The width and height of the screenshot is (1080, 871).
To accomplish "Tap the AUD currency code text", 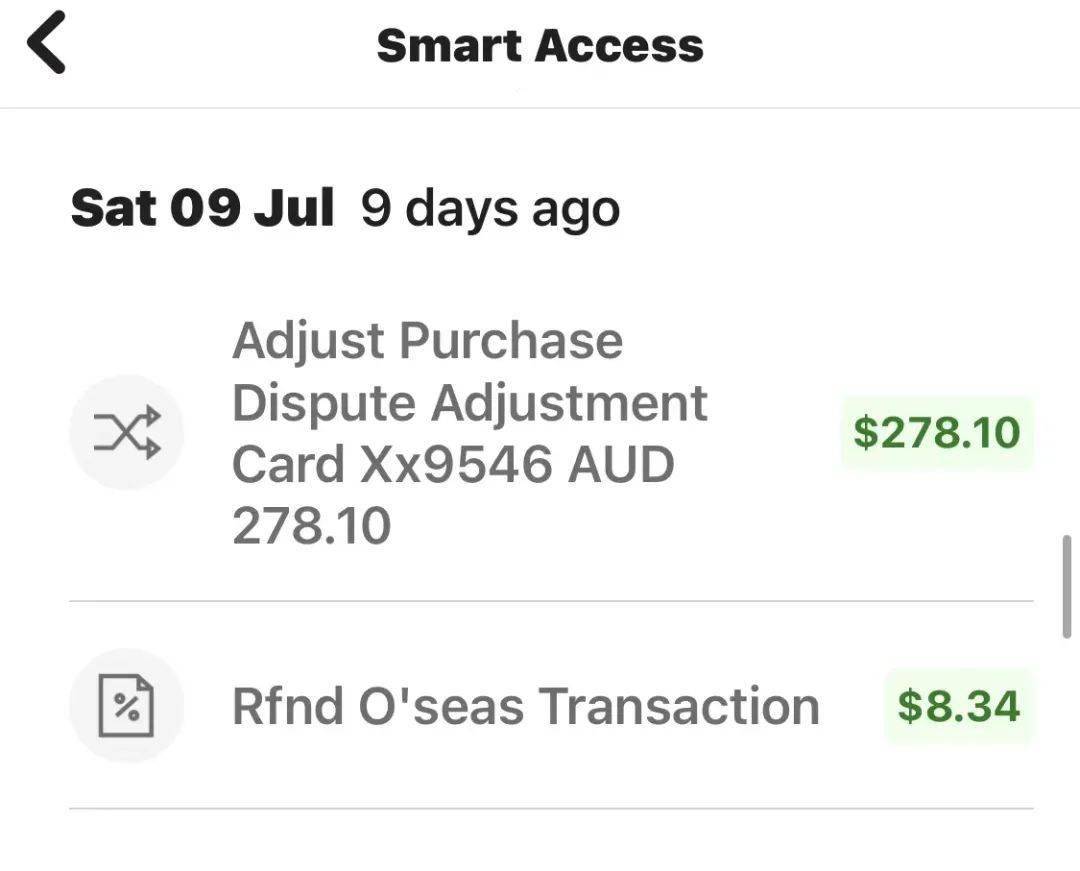I will pos(621,464).
